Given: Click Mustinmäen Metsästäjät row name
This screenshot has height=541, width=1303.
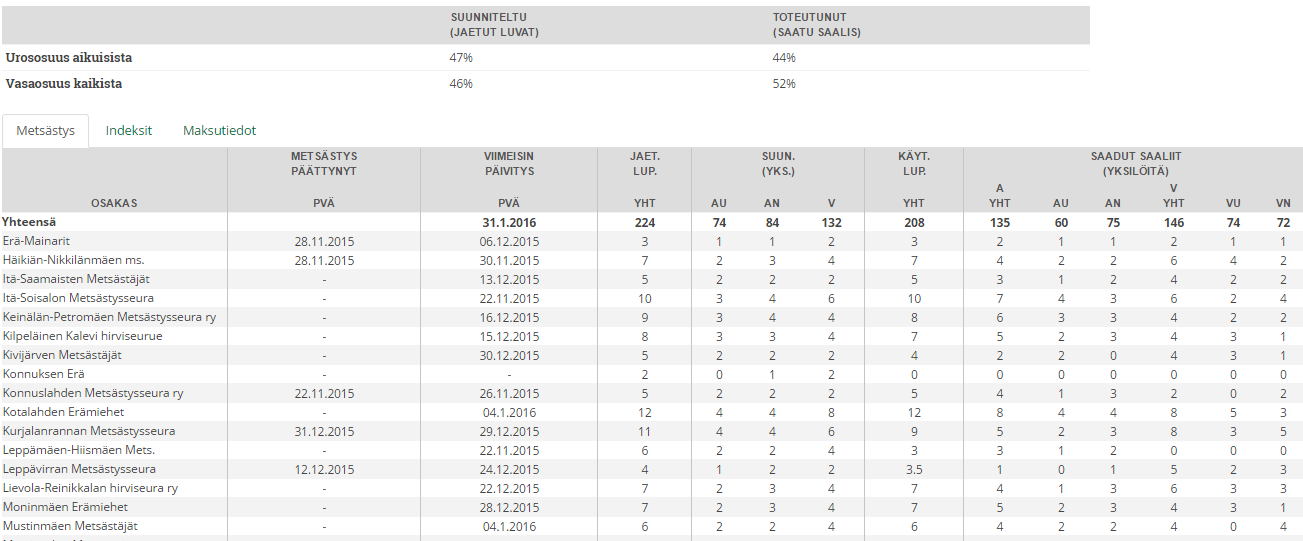Looking at the screenshot, I should tap(70, 526).
